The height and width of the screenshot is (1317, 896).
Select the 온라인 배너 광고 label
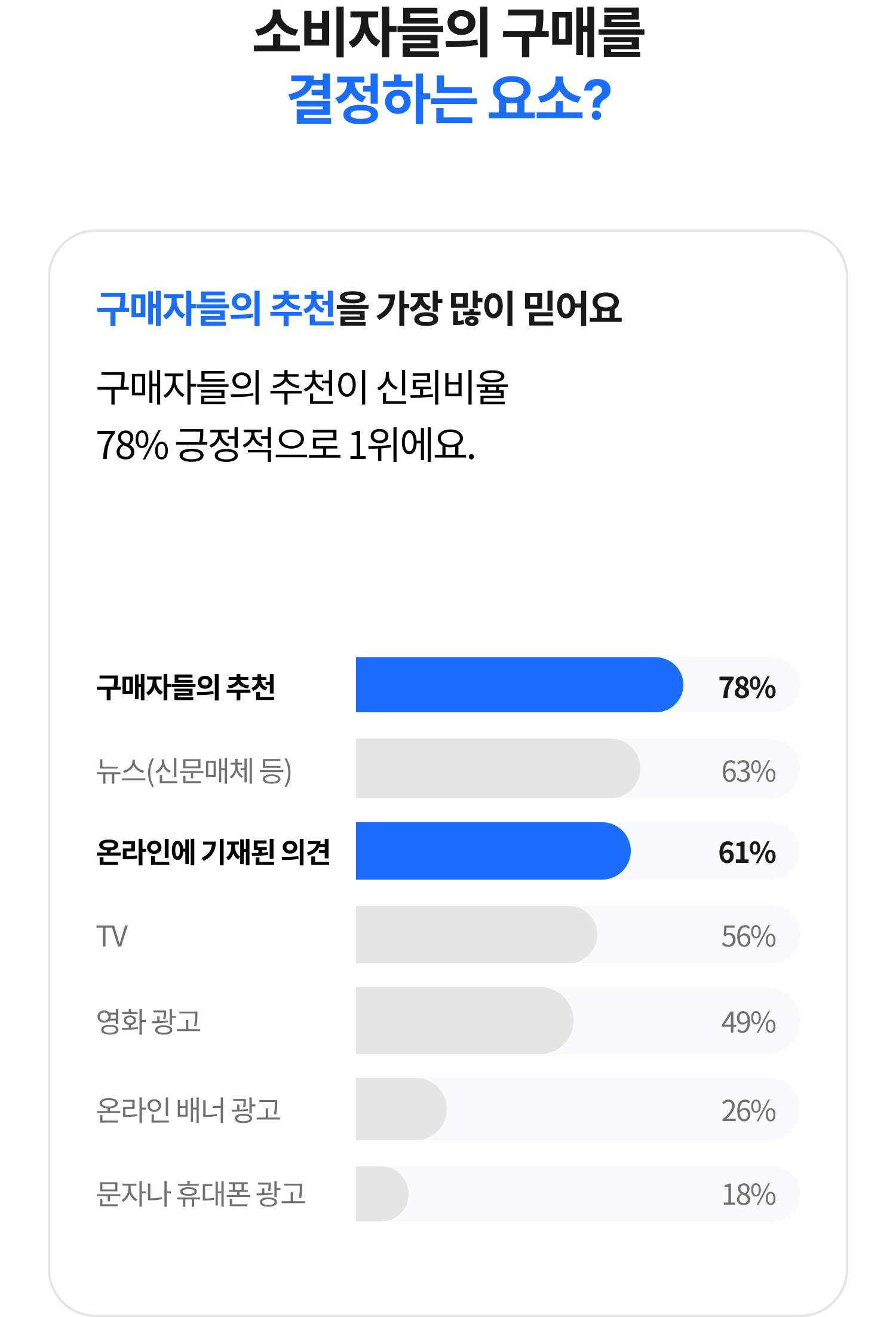click(189, 1110)
